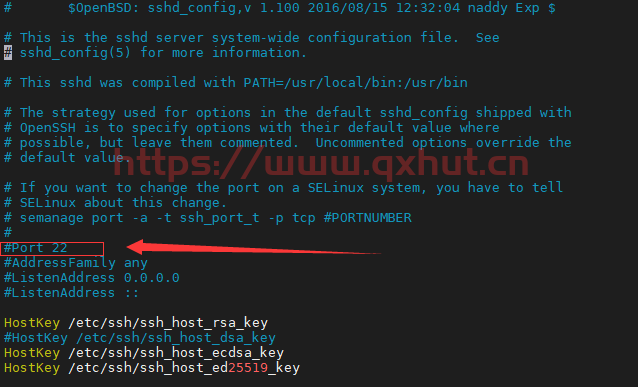Click the #ListenAddress :: line
The image size is (638, 387).
point(72,293)
